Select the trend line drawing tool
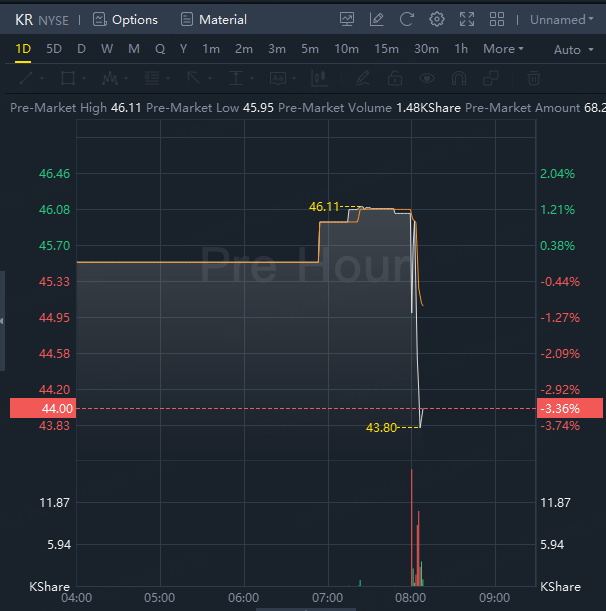Viewport: 606px width, 611px height. tap(26, 78)
